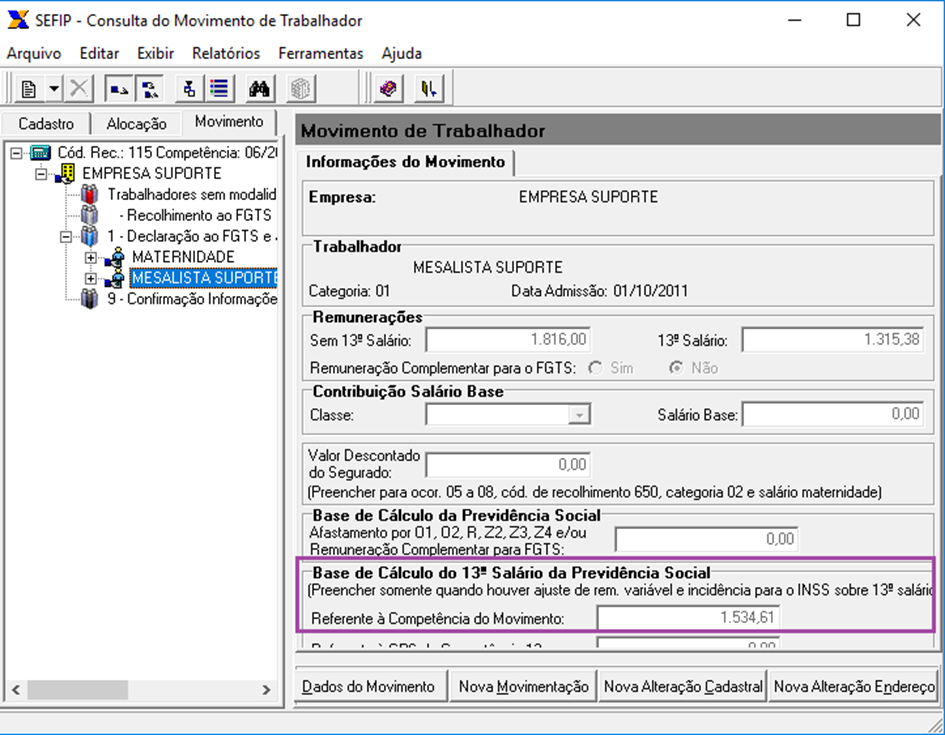
Task: Click the first blue tree-view toolbar toggle
Action: [119, 89]
